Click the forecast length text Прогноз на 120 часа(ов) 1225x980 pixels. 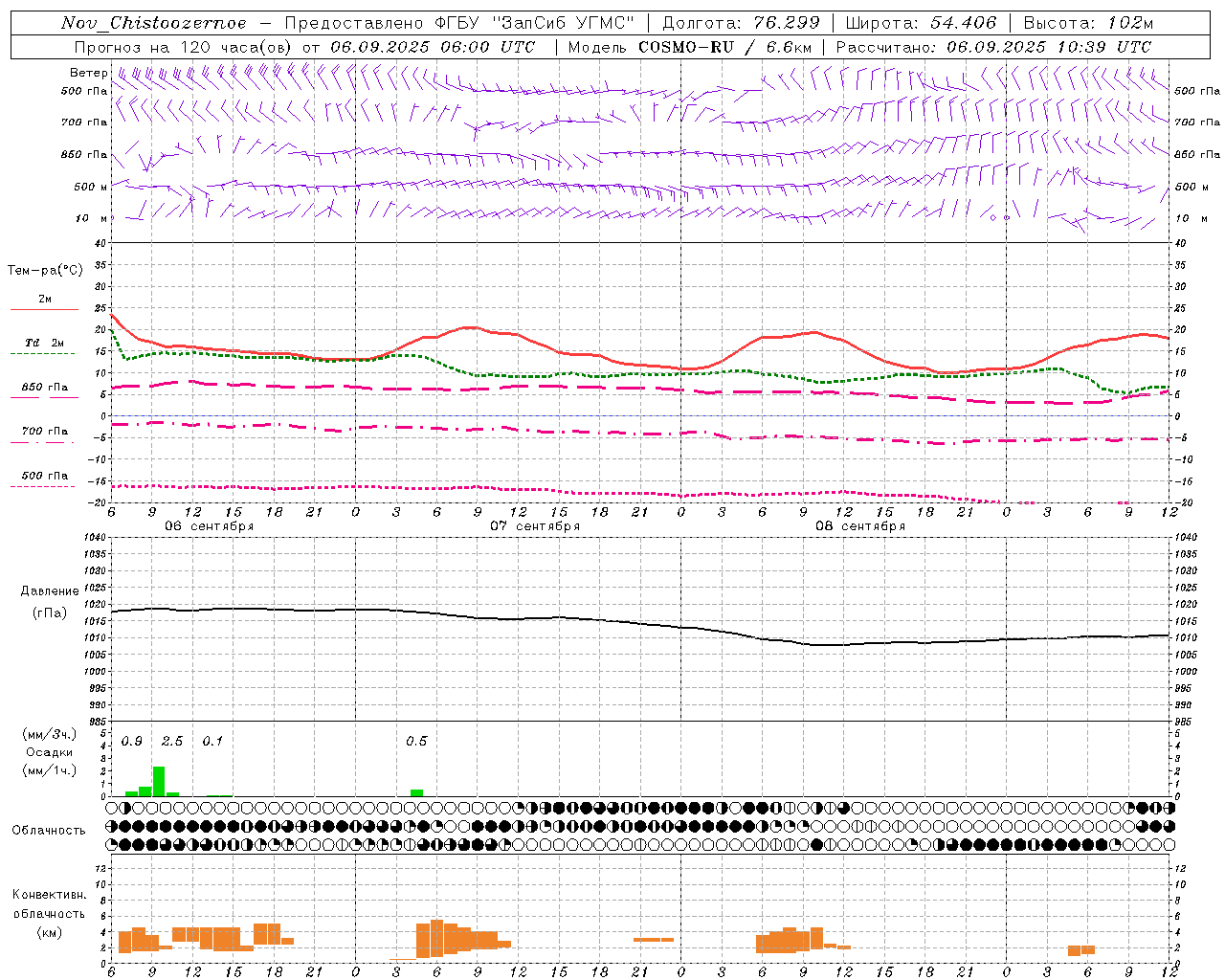(x=184, y=47)
